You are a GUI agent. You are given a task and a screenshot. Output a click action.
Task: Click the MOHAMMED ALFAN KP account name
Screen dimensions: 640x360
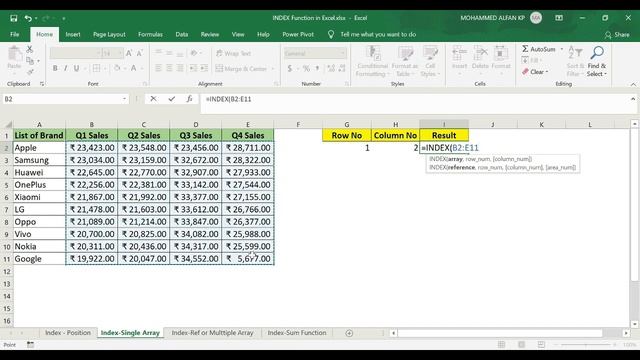[x=492, y=18]
